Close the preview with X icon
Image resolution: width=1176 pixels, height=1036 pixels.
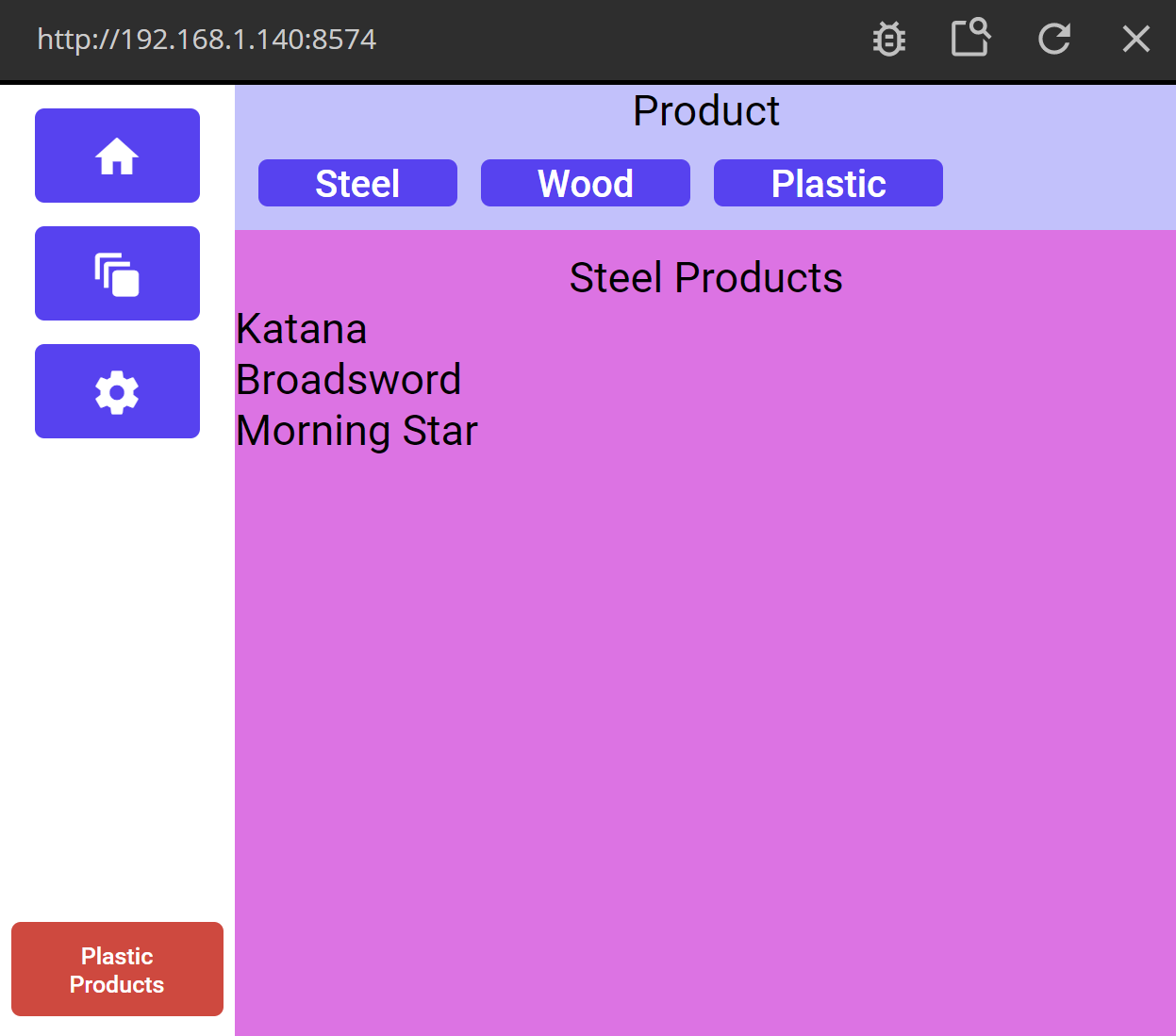1135,39
